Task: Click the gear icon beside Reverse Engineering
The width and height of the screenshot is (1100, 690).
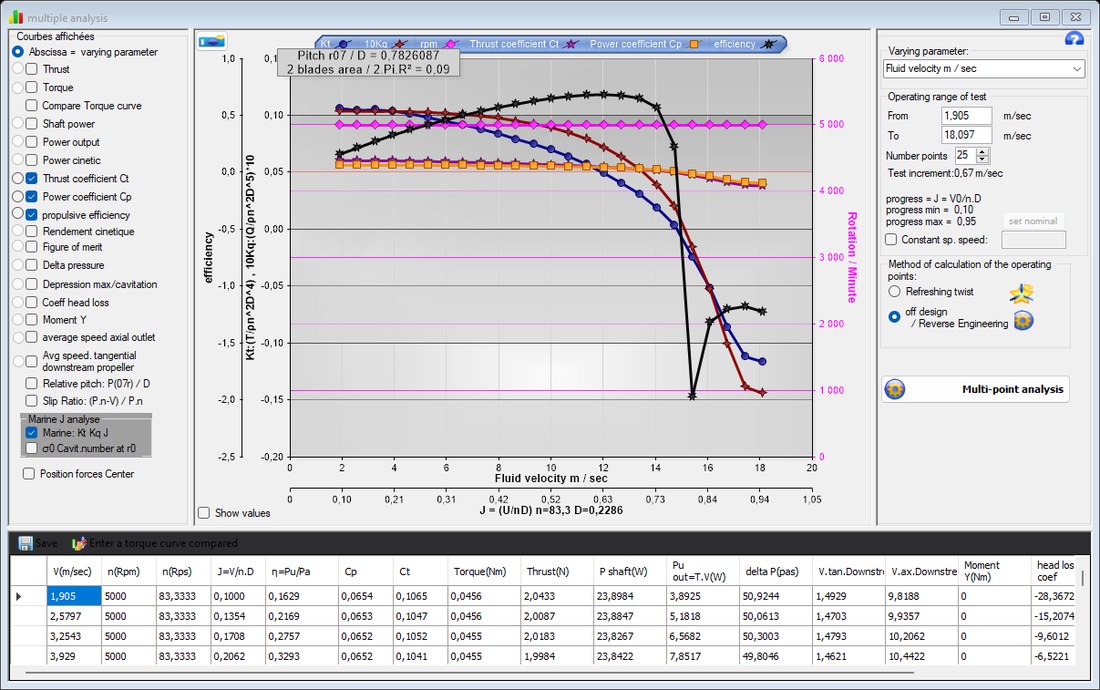Action: pyautogui.click(x=1024, y=320)
